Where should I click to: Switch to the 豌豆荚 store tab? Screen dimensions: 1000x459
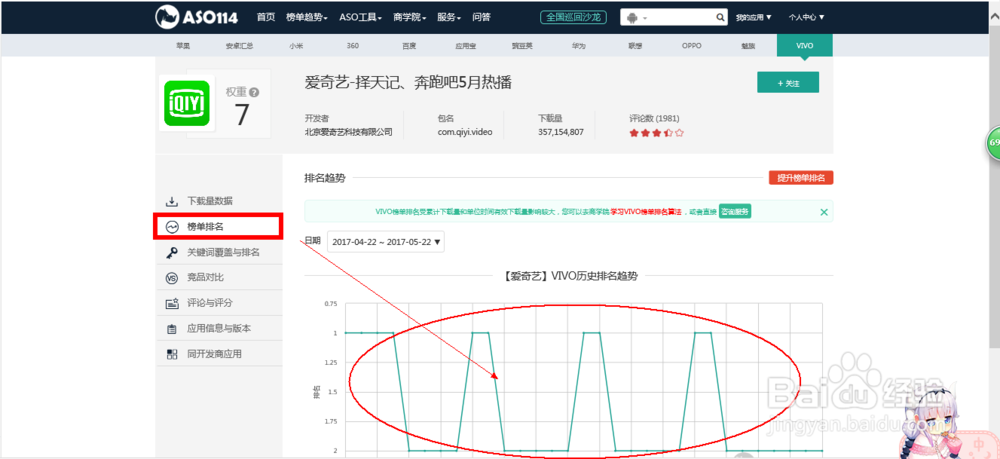[521, 46]
